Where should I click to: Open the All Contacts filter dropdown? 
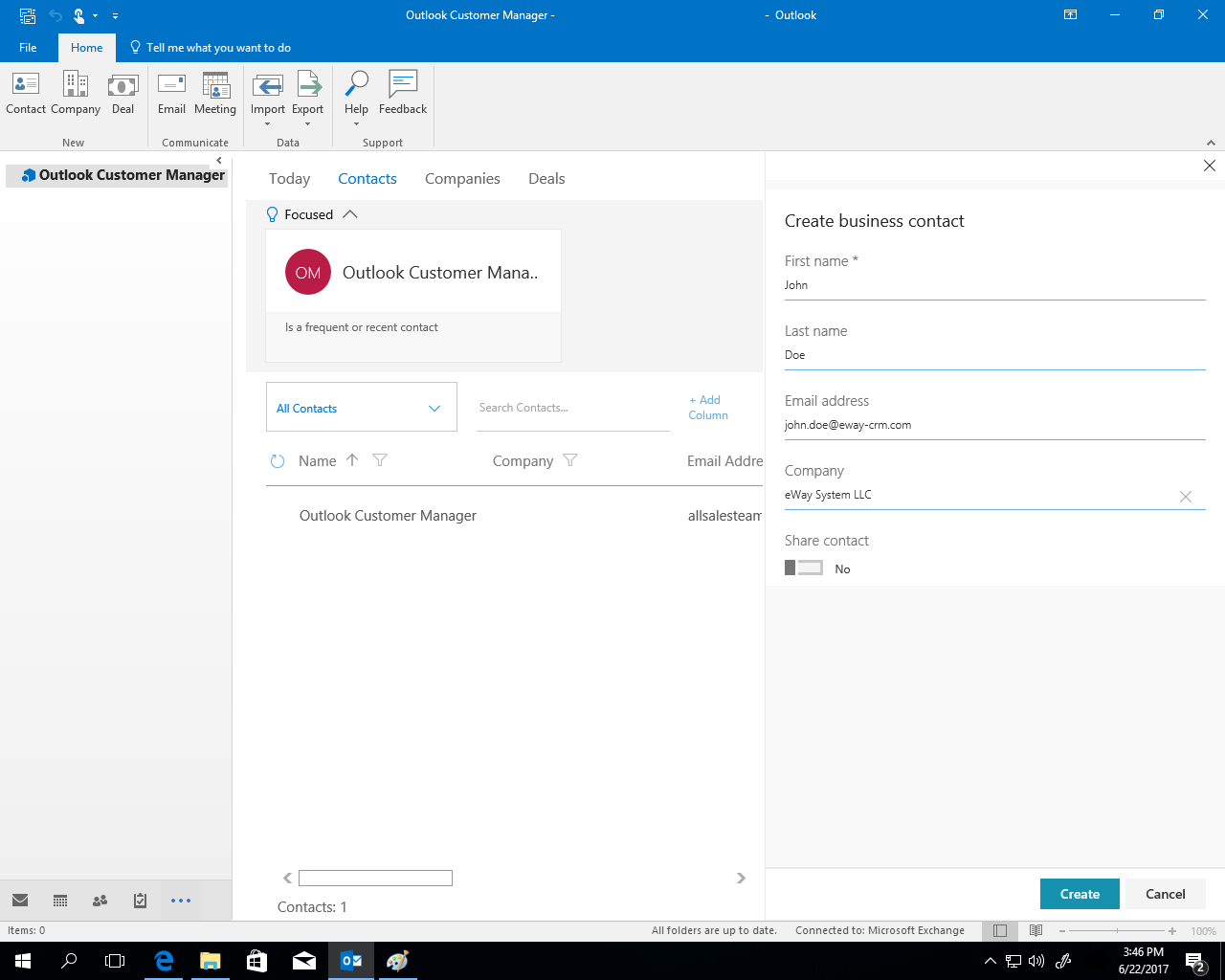point(361,408)
